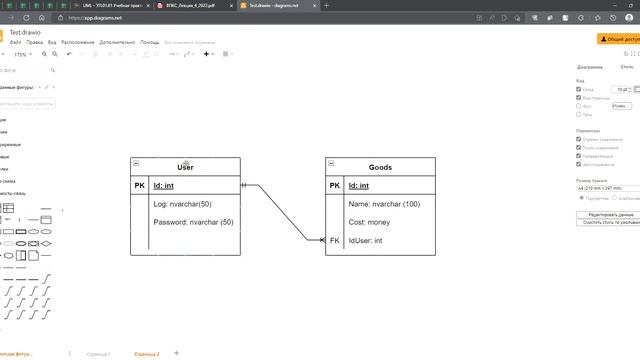Click the browser address bar

click(x=261, y=18)
